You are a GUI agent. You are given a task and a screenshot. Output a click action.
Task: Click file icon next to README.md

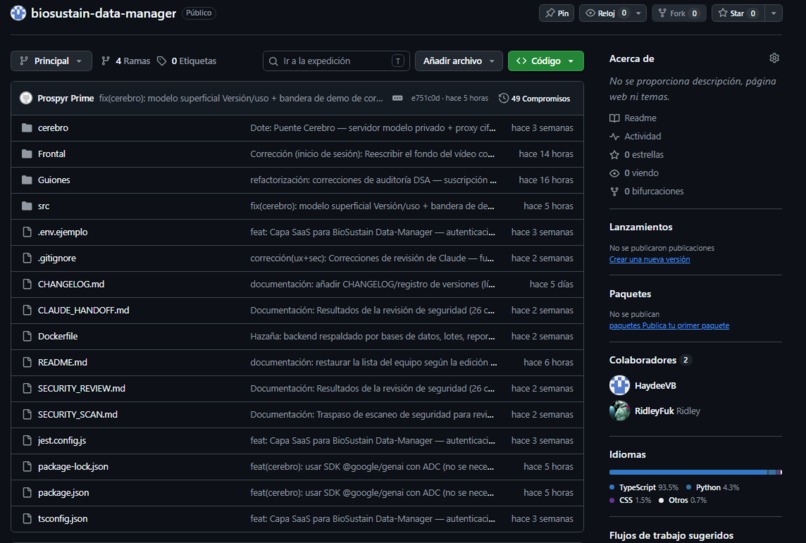coord(27,362)
